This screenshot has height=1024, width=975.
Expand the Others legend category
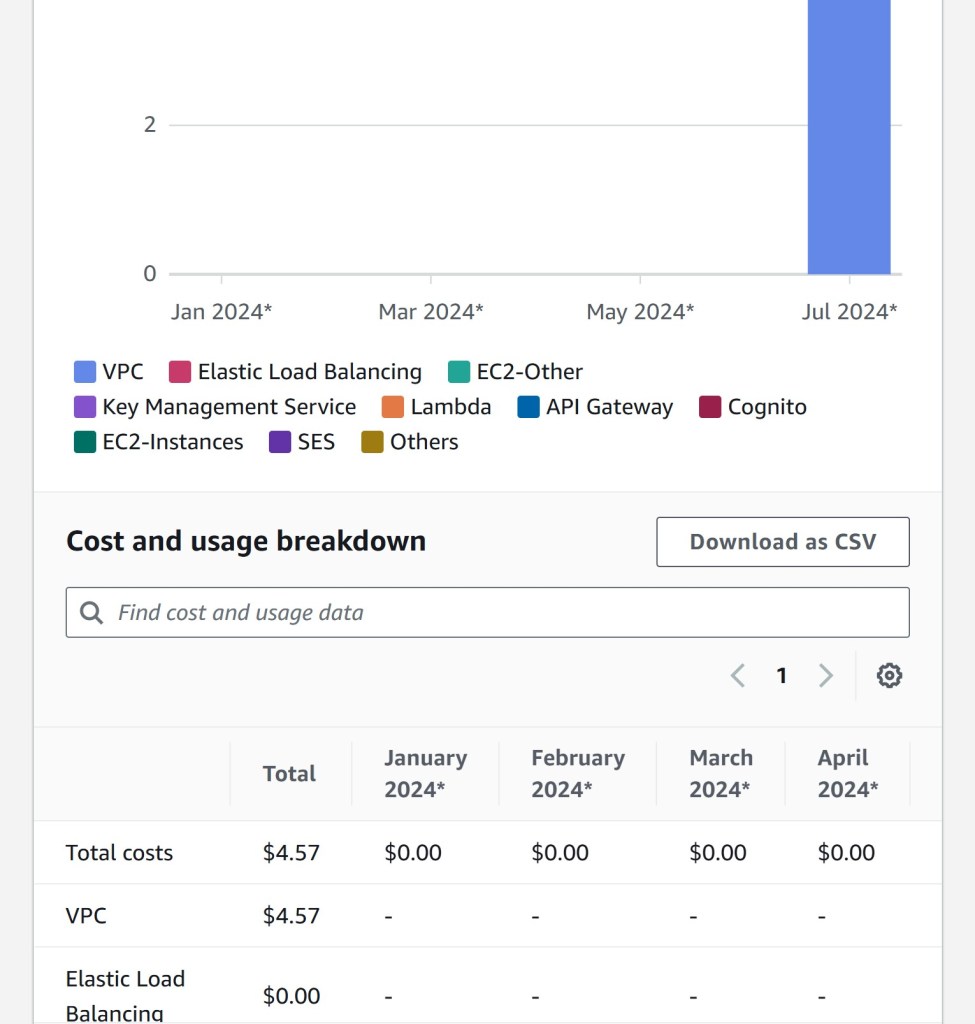point(410,442)
